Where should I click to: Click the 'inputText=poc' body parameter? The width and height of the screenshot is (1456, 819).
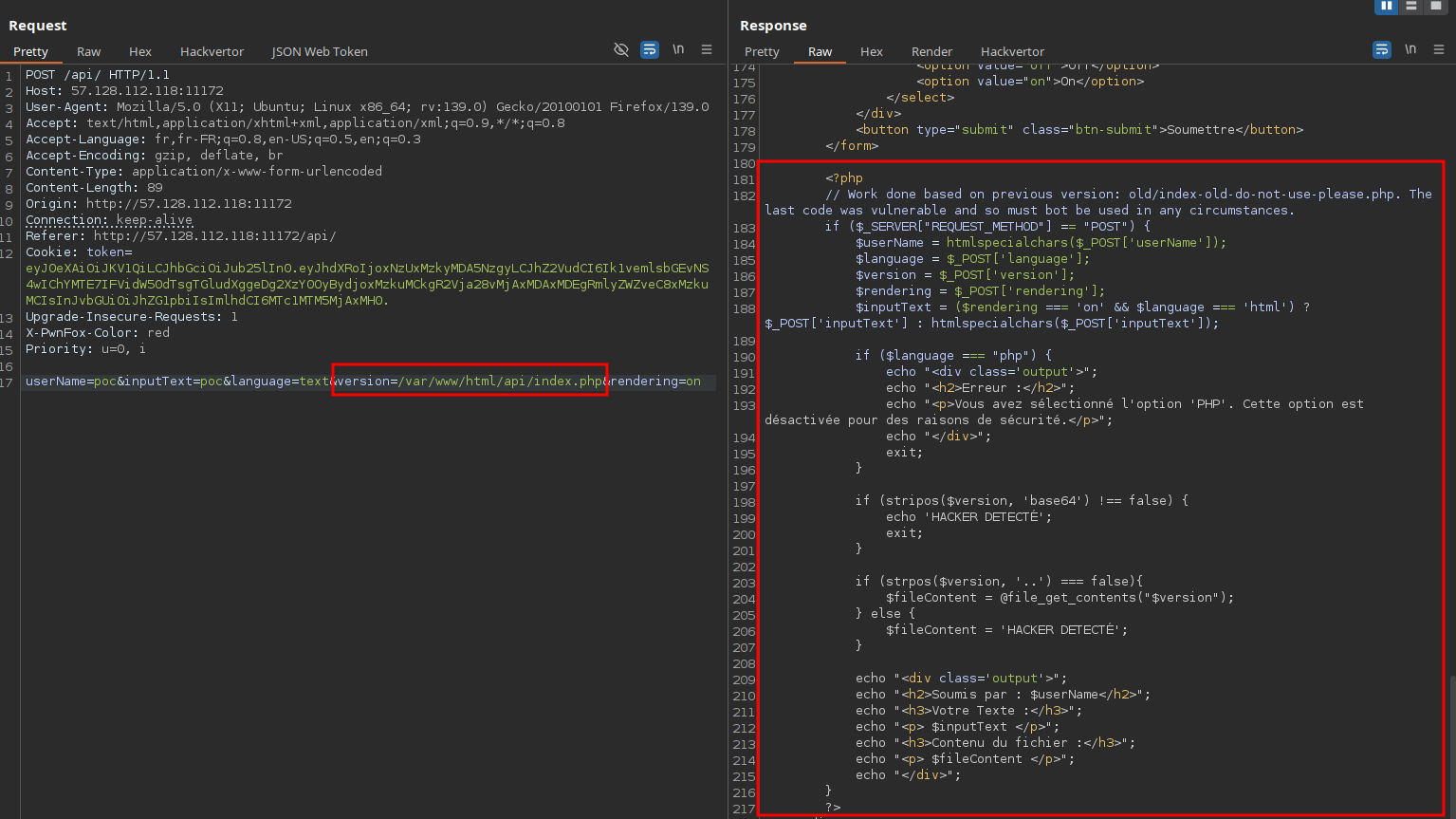174,382
